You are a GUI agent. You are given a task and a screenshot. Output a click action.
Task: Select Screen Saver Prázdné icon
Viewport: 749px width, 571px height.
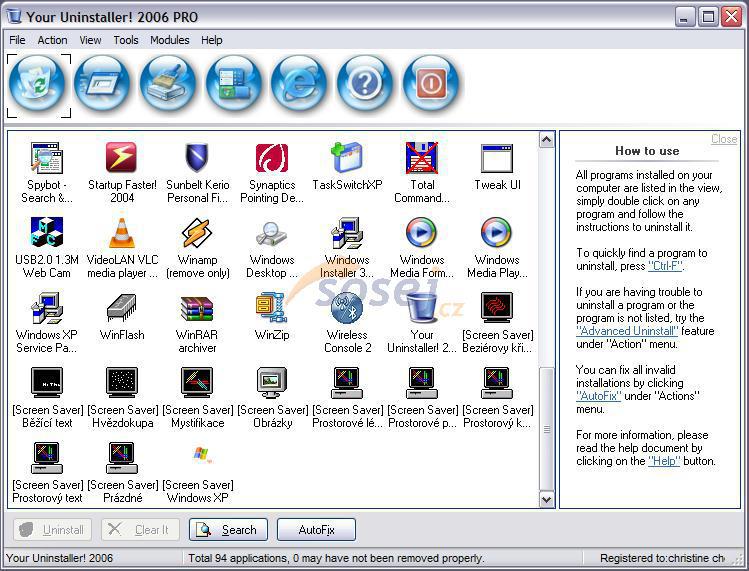coord(122,458)
